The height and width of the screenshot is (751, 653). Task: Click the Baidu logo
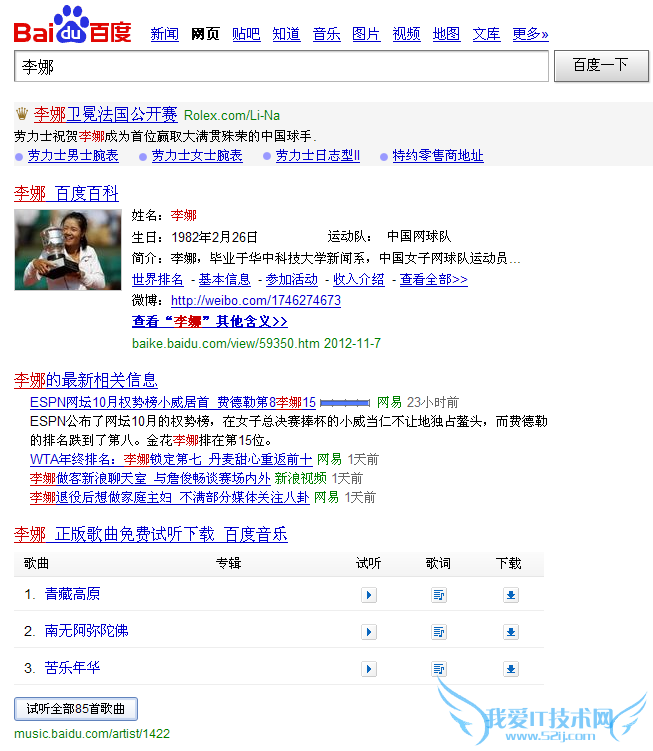(72, 25)
